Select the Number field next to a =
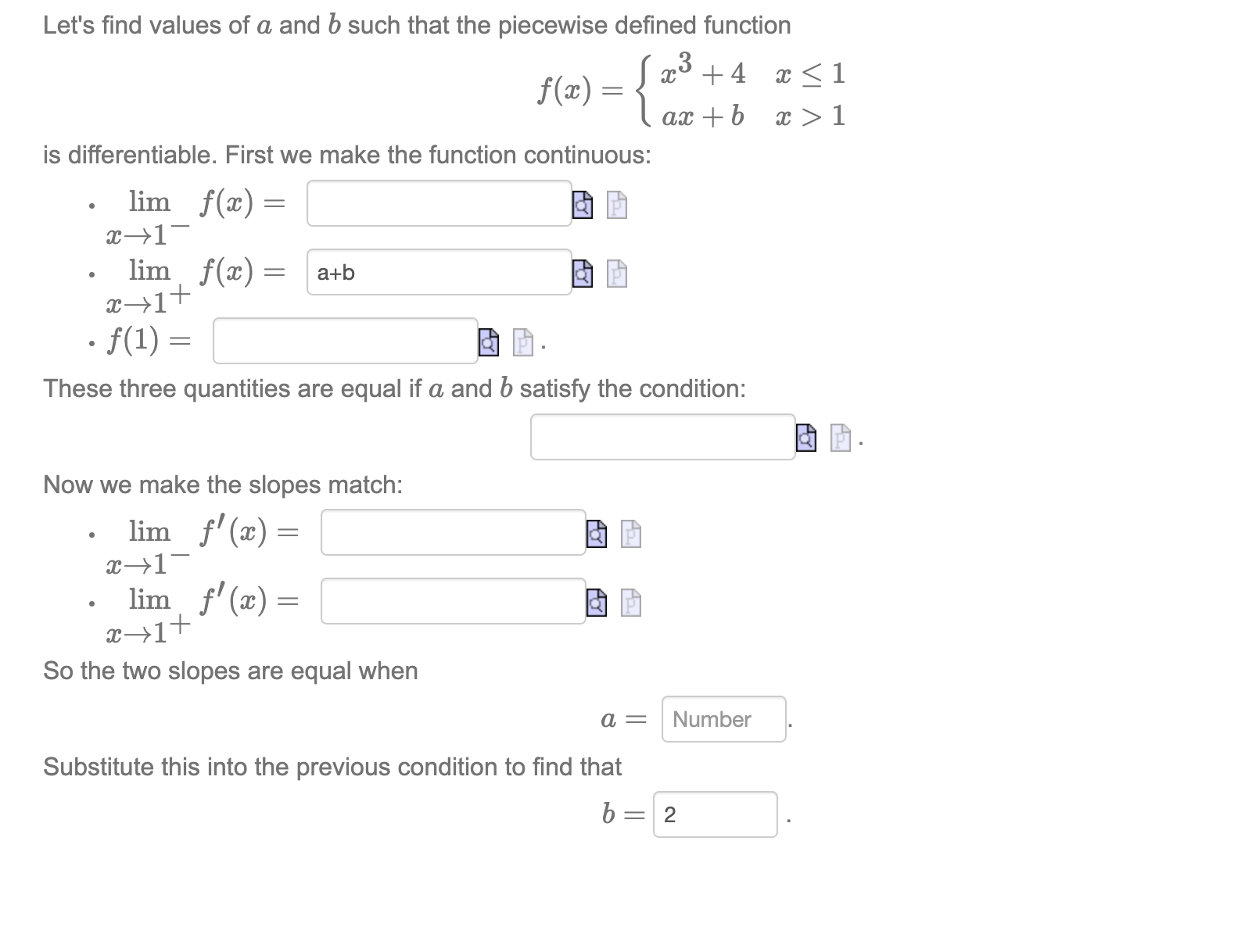This screenshot has width=1234, height=952. [x=723, y=718]
